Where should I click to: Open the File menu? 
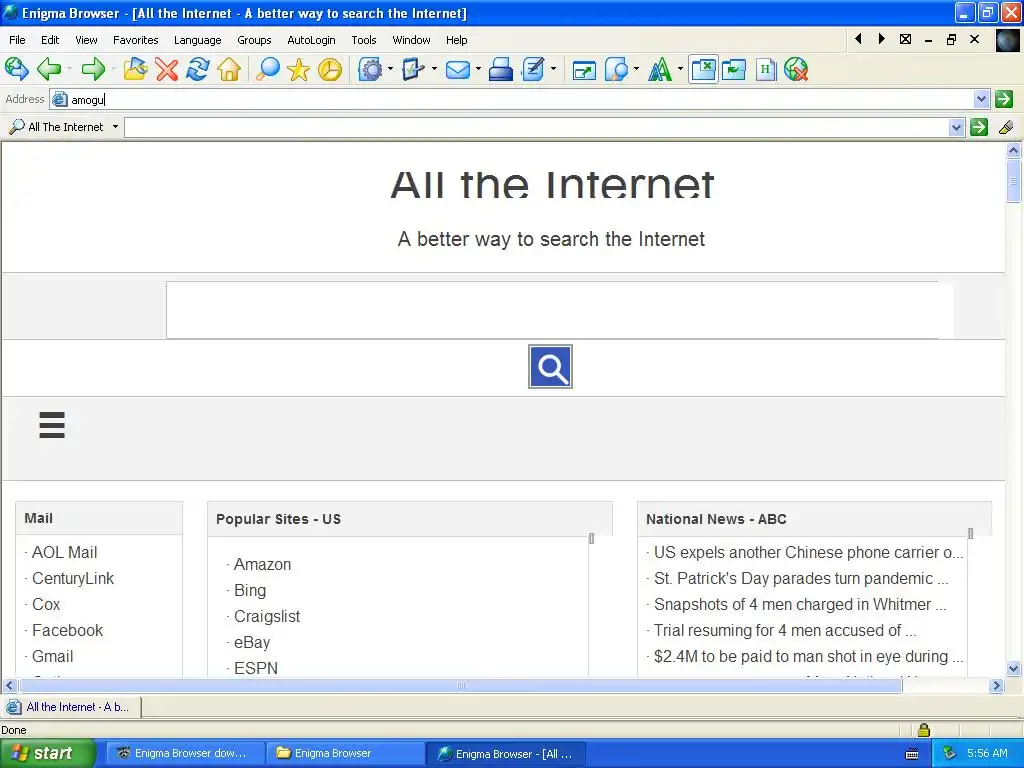(17, 40)
